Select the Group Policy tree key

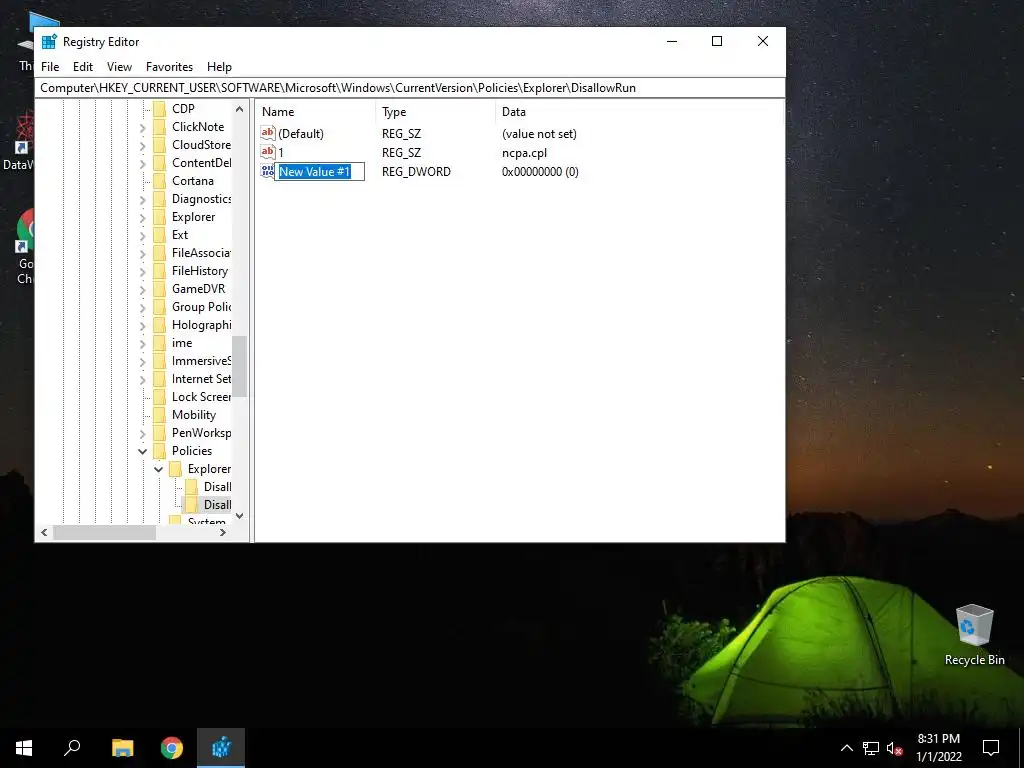click(x=201, y=307)
